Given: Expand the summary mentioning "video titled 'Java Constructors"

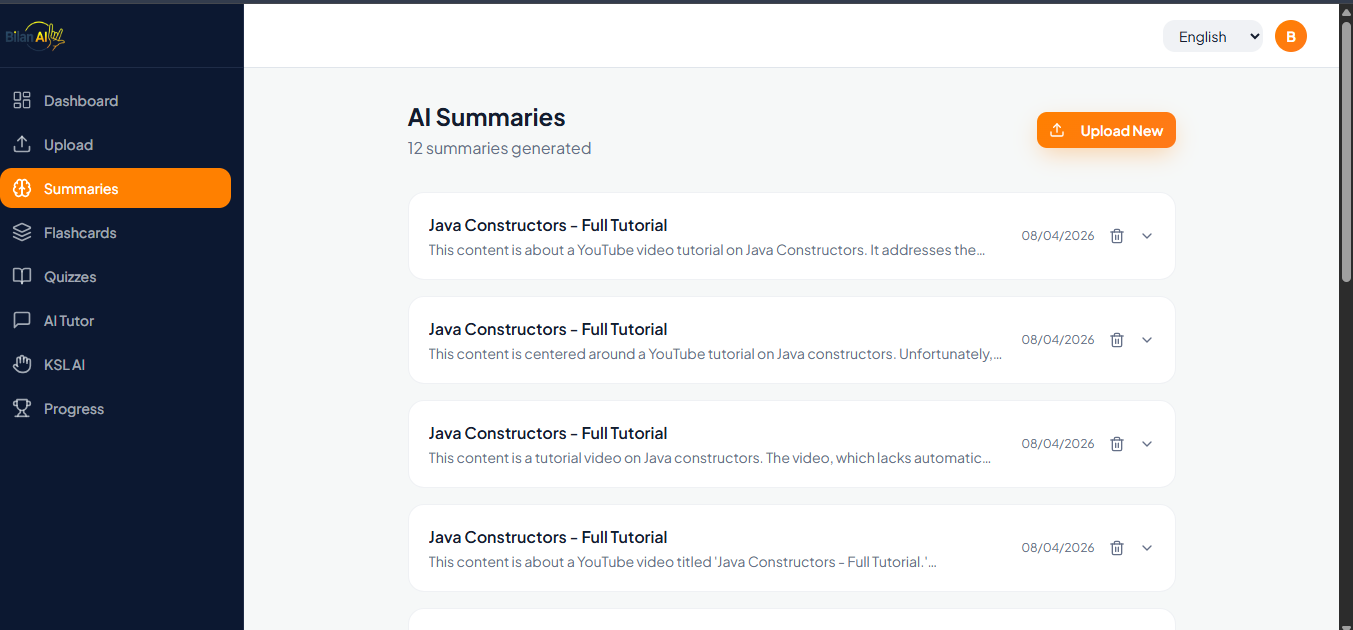Looking at the screenshot, I should (x=1147, y=548).
